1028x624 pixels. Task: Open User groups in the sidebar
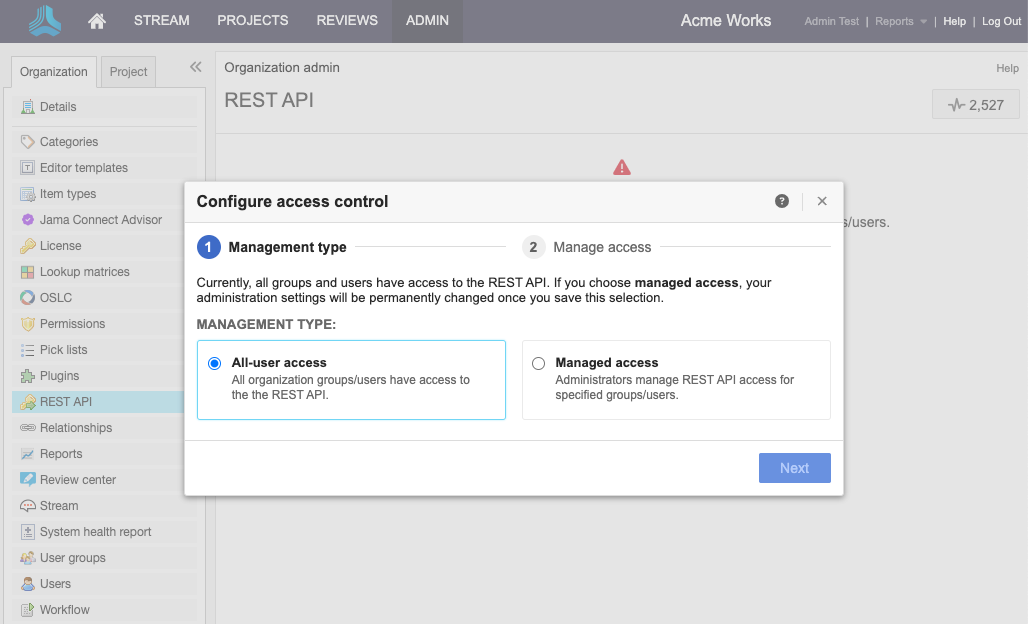(104, 558)
